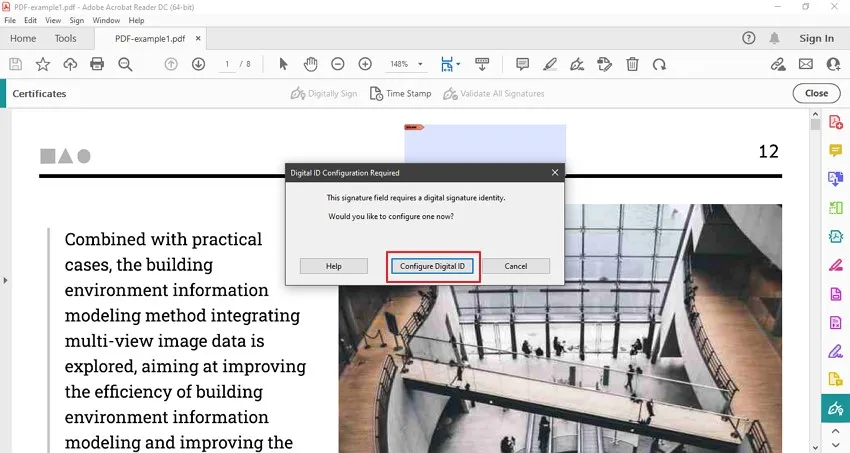Open the zoom level dropdown arrow
The width and height of the screenshot is (850, 453).
pyautogui.click(x=420, y=64)
